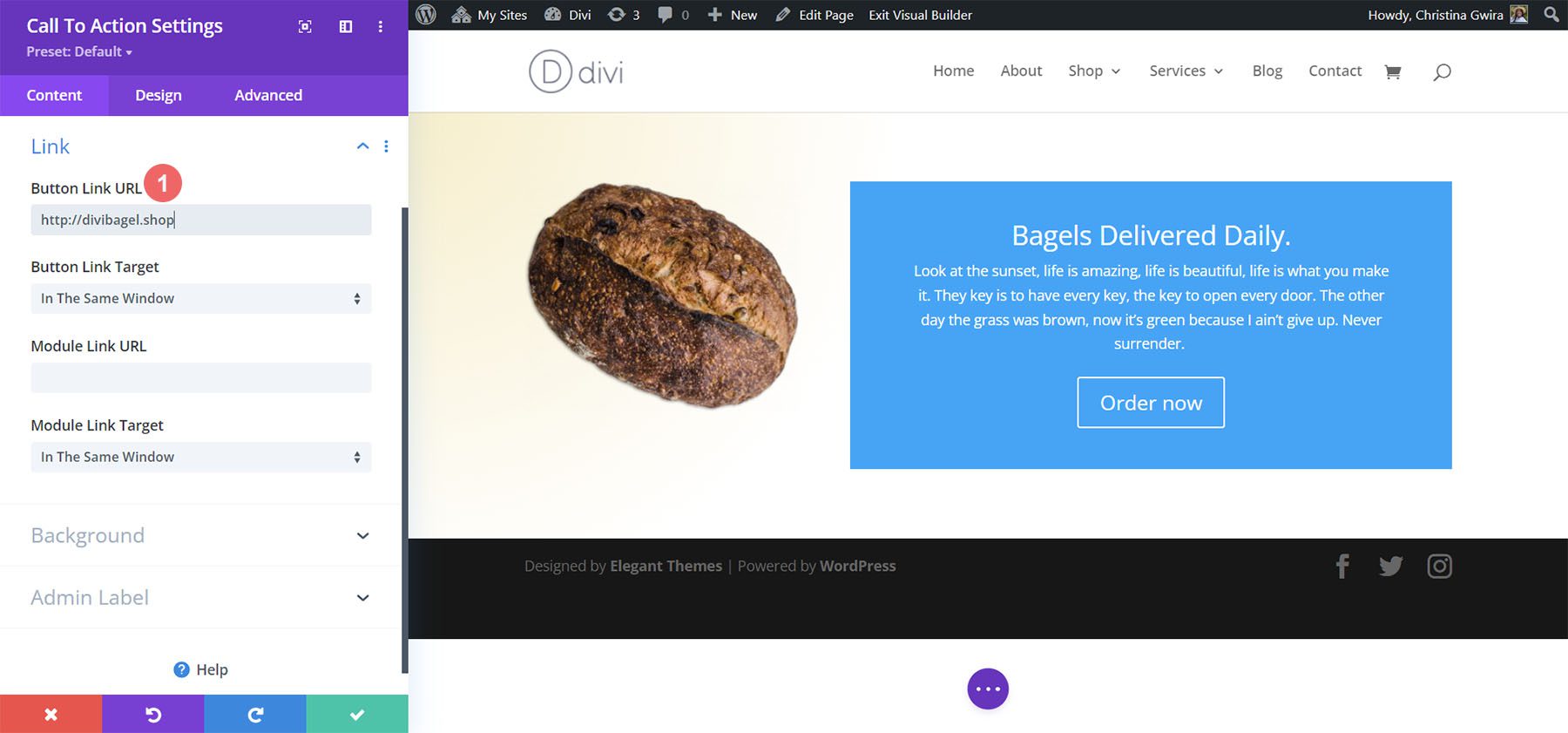Screen dimensions: 1568x733
Task: Expand the Admin Label section
Action: [363, 597]
